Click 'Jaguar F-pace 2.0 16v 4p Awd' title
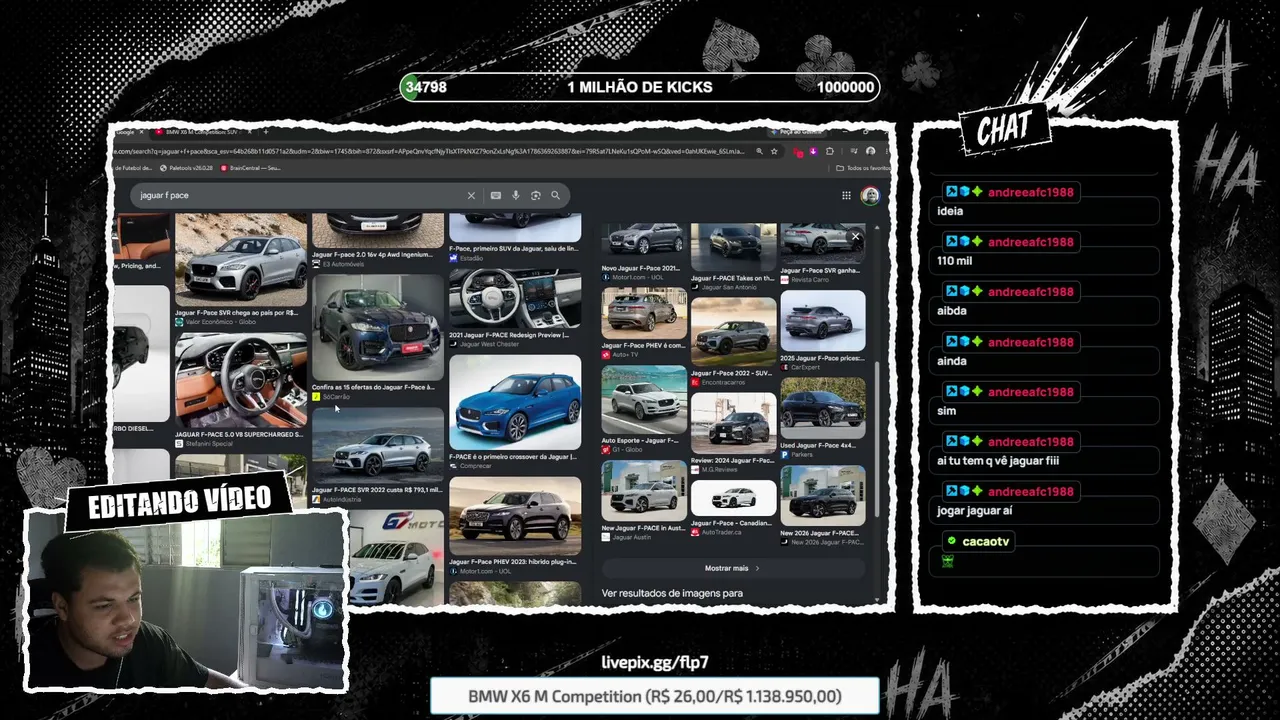The width and height of the screenshot is (1280, 720). coord(373,255)
